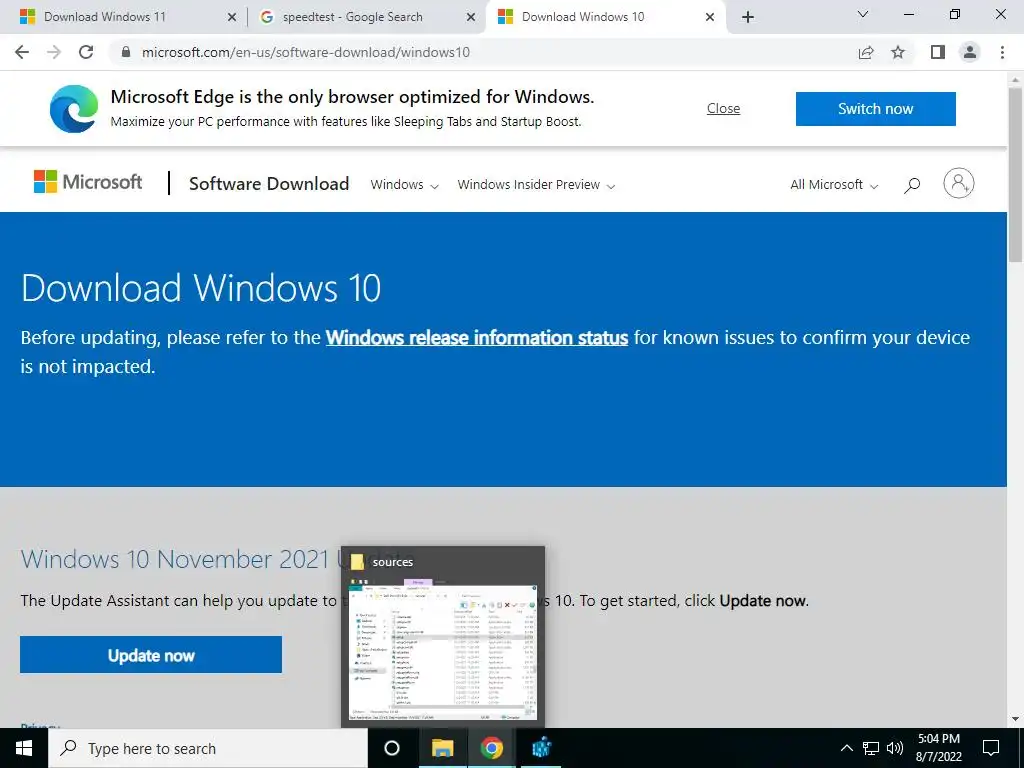Close the Download Windows 10 tab
This screenshot has width=1024, height=768.
tap(710, 18)
